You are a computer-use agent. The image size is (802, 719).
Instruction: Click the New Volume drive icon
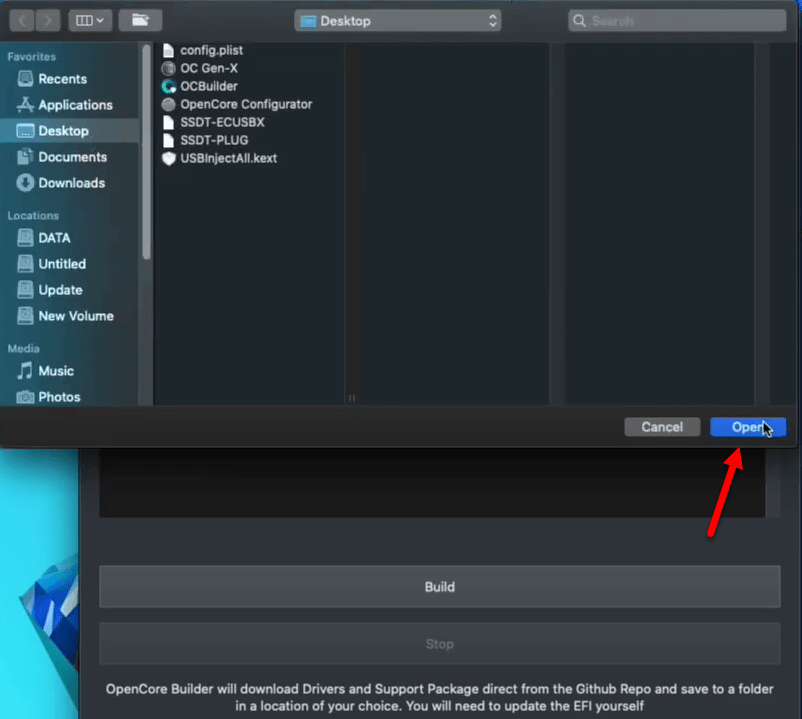(x=25, y=316)
